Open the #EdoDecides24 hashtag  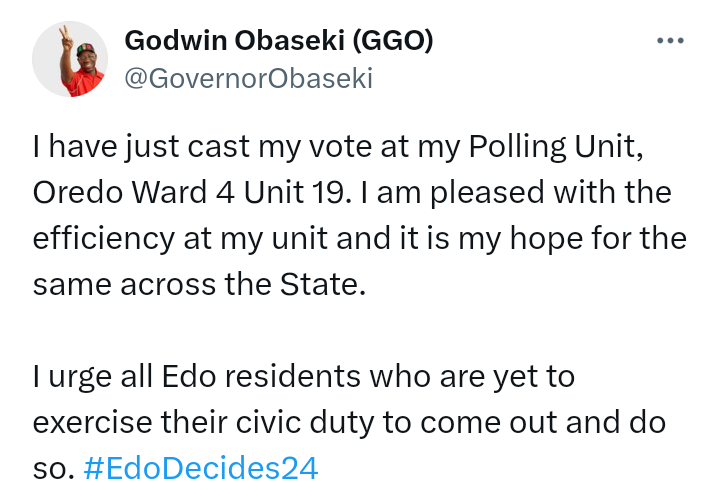pos(202,466)
